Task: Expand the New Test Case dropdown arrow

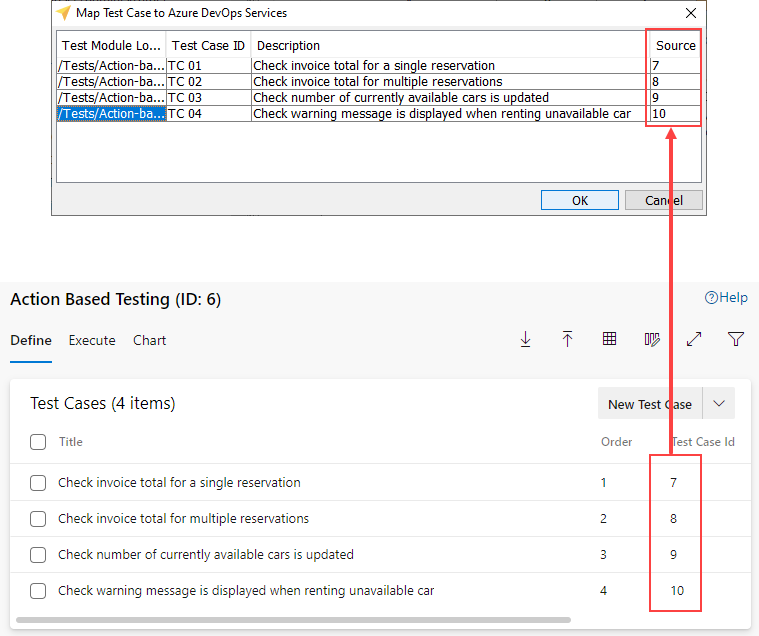Action: coord(719,403)
